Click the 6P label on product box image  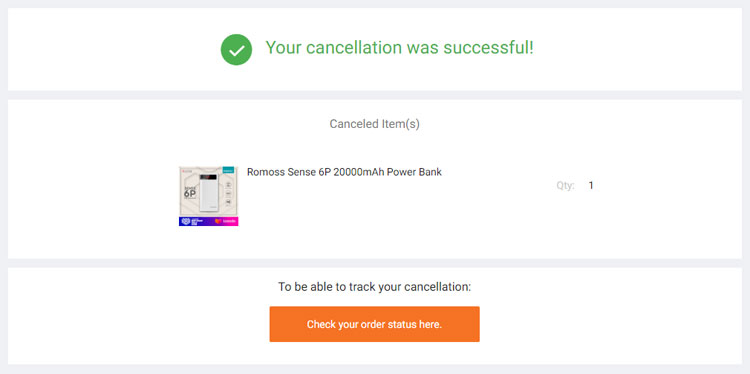point(190,194)
